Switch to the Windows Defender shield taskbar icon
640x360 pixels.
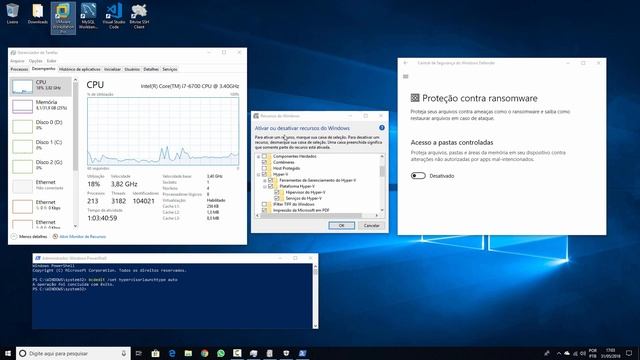[286, 353]
